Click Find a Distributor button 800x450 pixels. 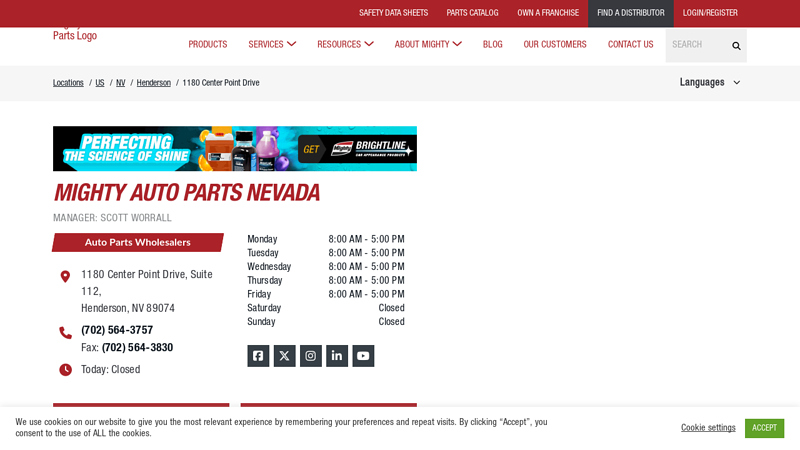631,13
